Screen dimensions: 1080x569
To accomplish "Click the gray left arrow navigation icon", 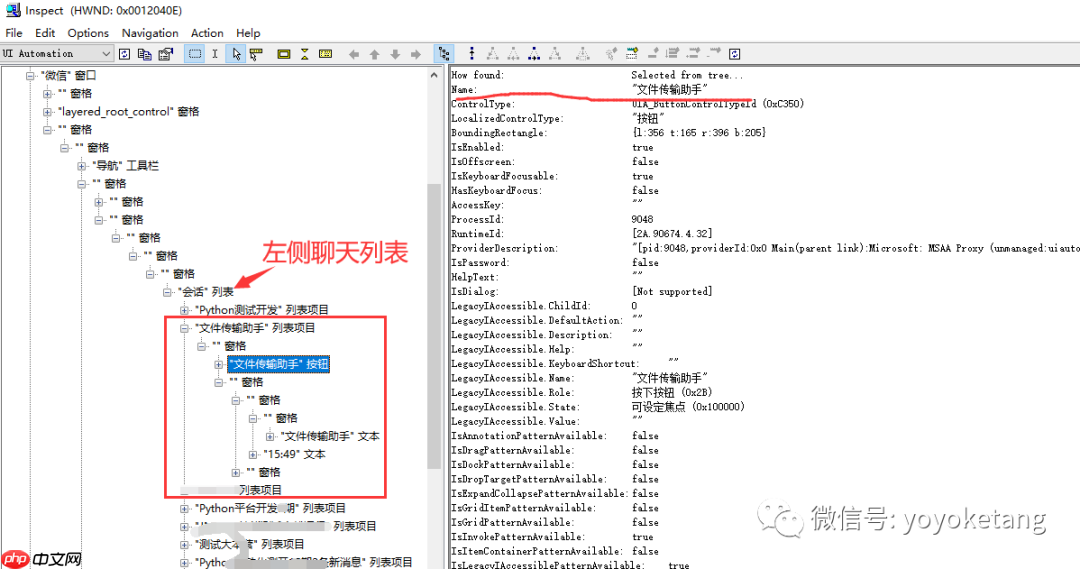I will 353,54.
